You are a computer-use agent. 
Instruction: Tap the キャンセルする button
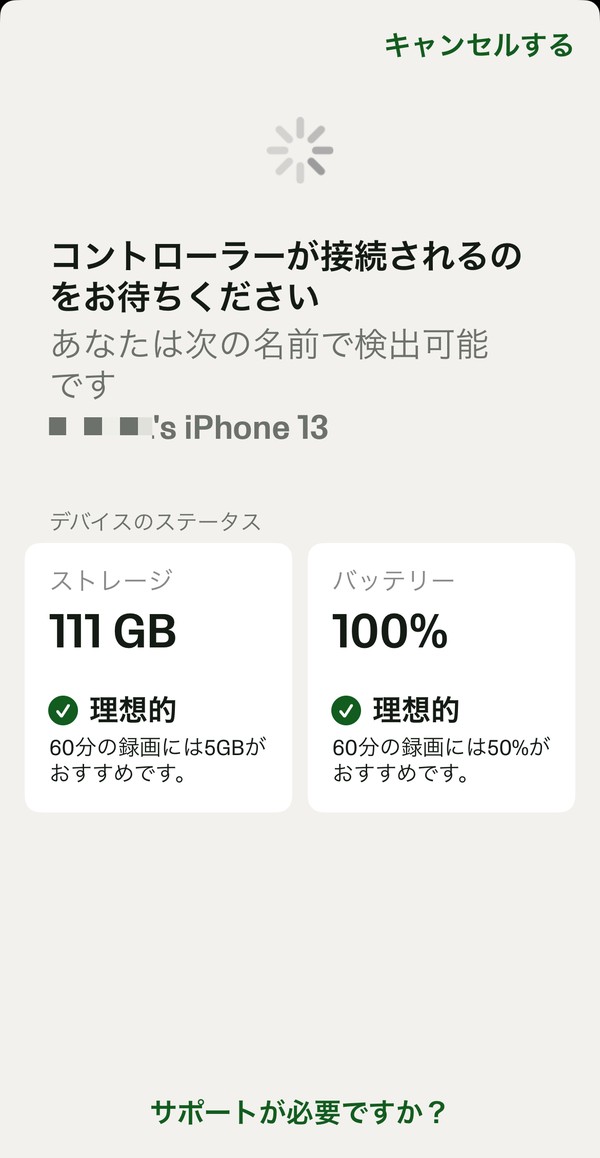point(478,45)
